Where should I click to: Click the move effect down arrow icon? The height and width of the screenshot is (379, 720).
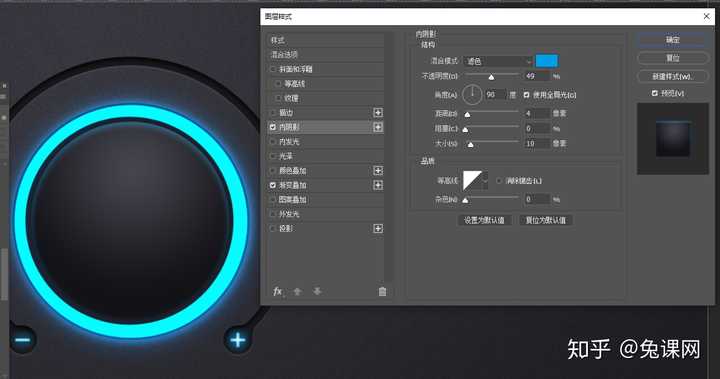[317, 291]
